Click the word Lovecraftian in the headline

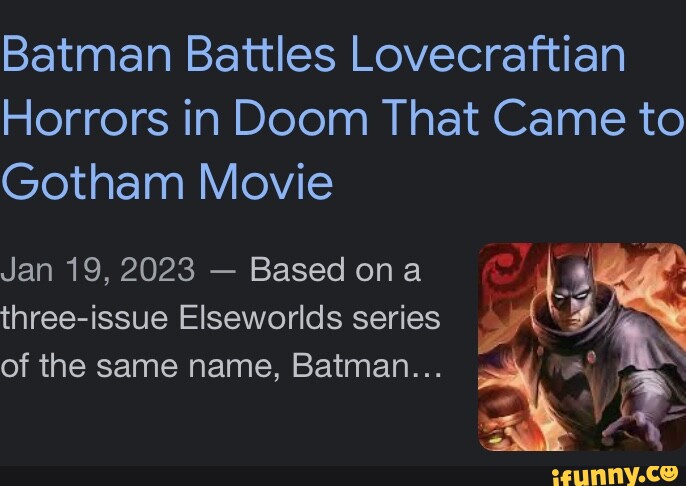click(x=487, y=53)
